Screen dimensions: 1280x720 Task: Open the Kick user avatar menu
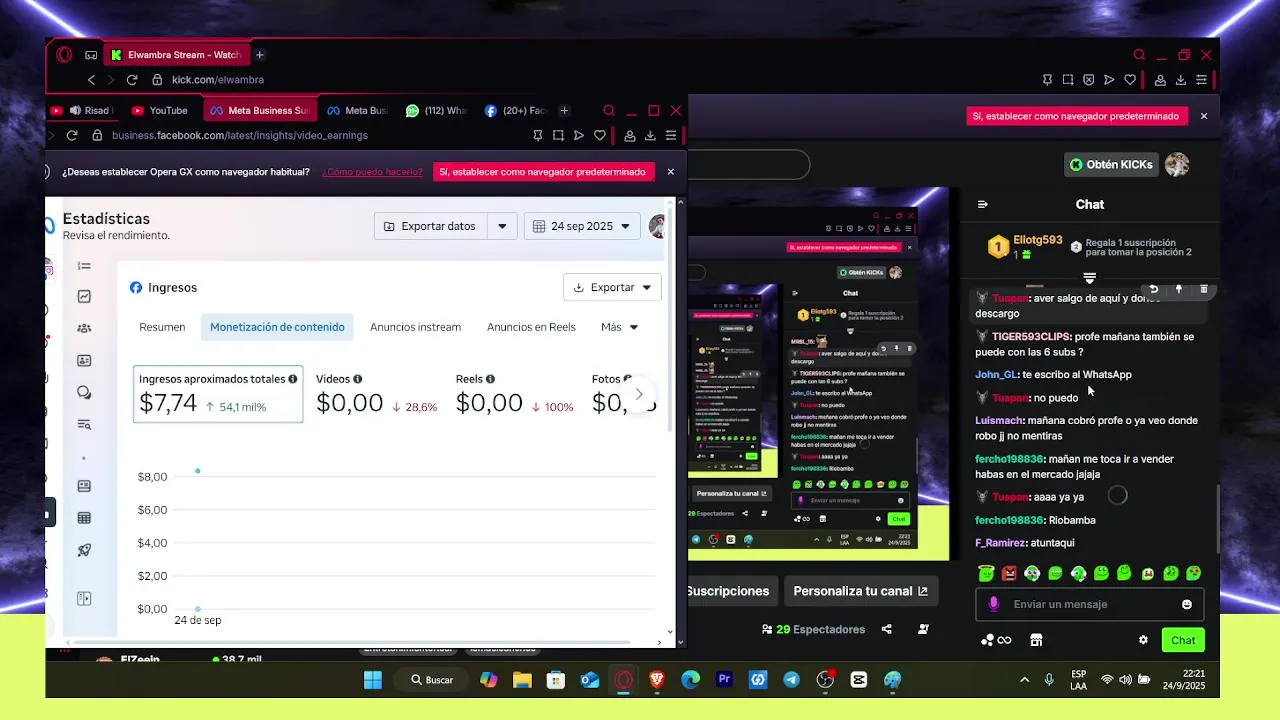click(x=1177, y=164)
